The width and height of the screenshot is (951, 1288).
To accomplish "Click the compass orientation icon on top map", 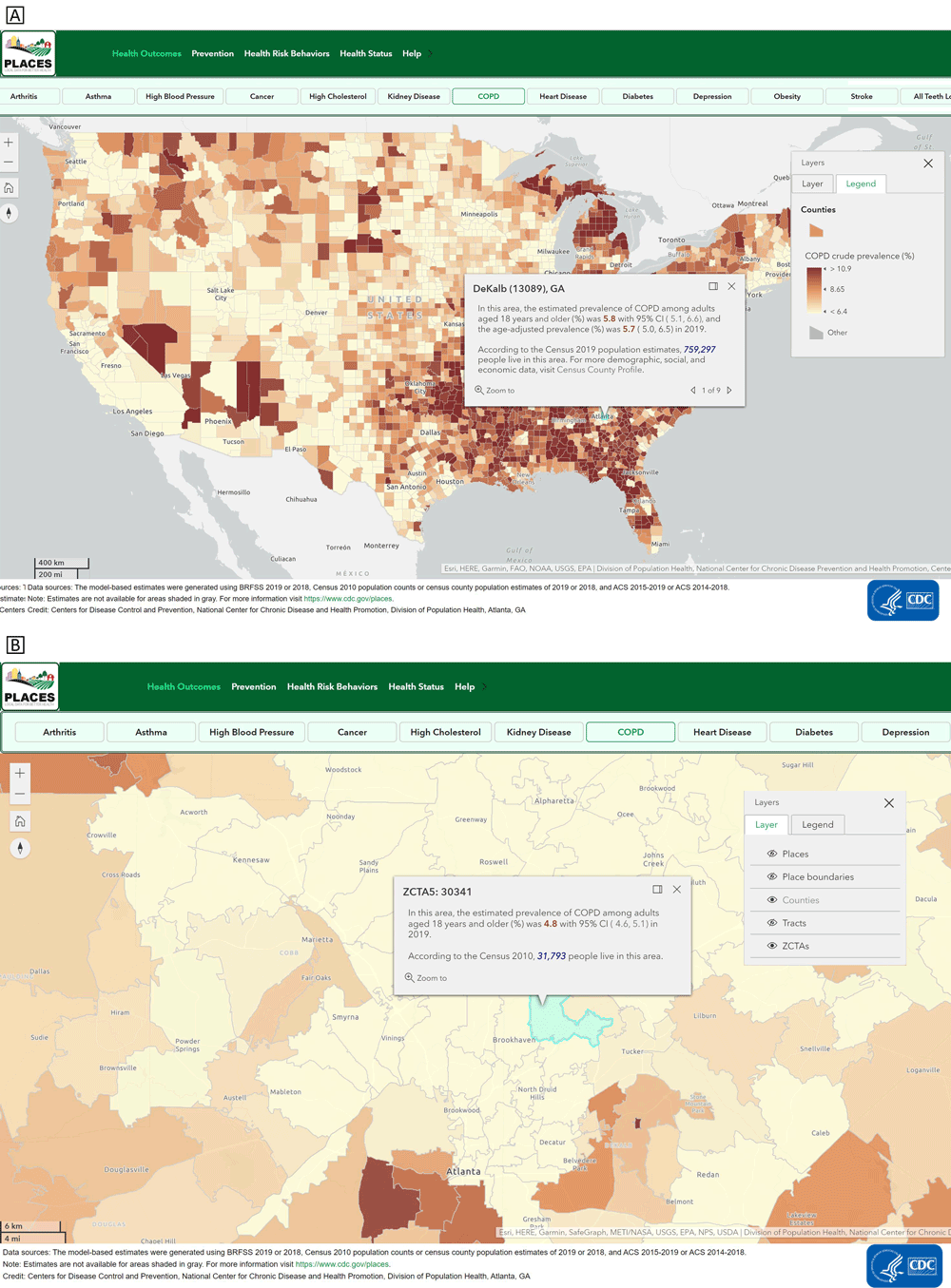I will click(10, 213).
